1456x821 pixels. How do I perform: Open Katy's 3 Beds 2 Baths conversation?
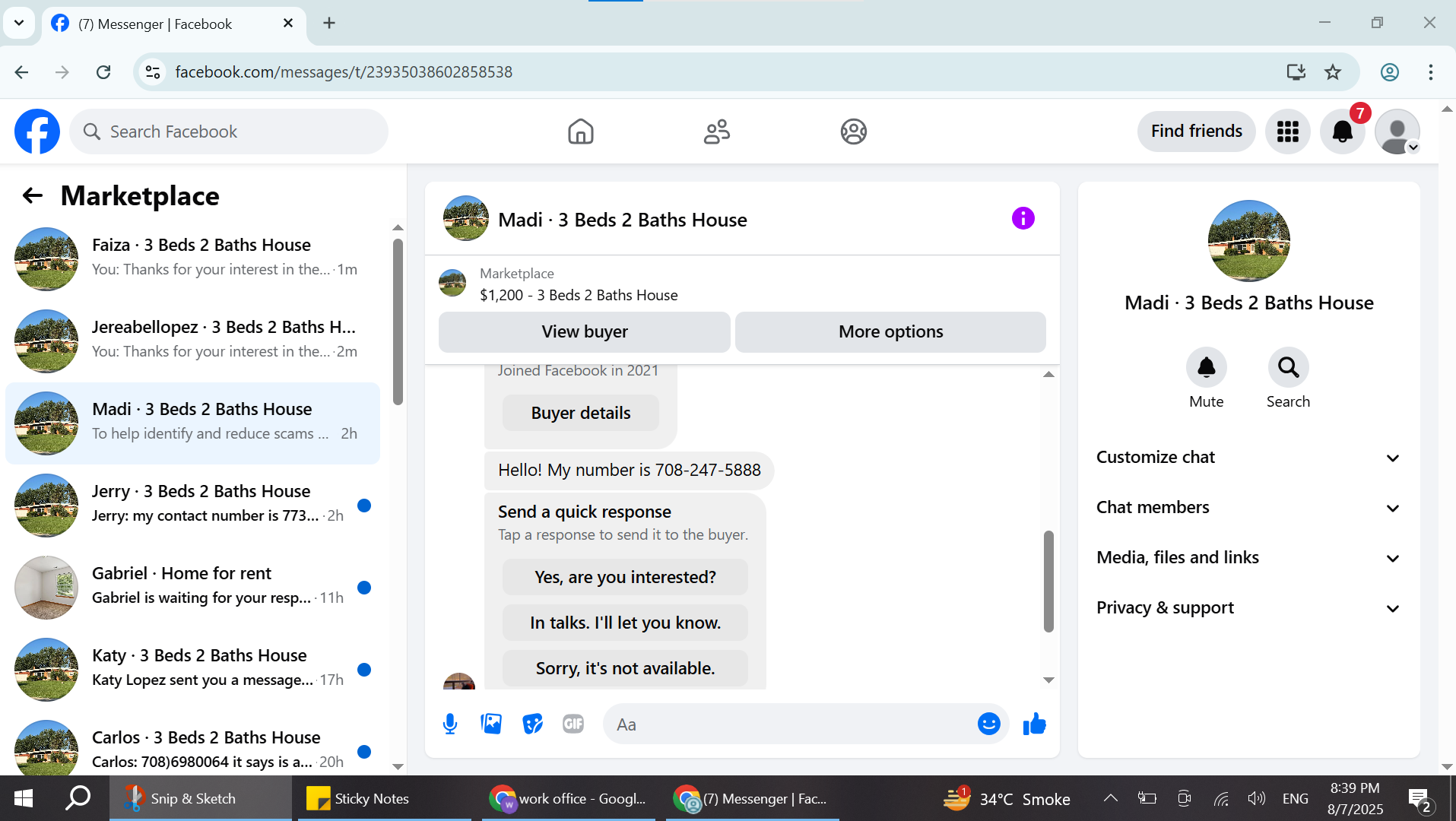(192, 669)
